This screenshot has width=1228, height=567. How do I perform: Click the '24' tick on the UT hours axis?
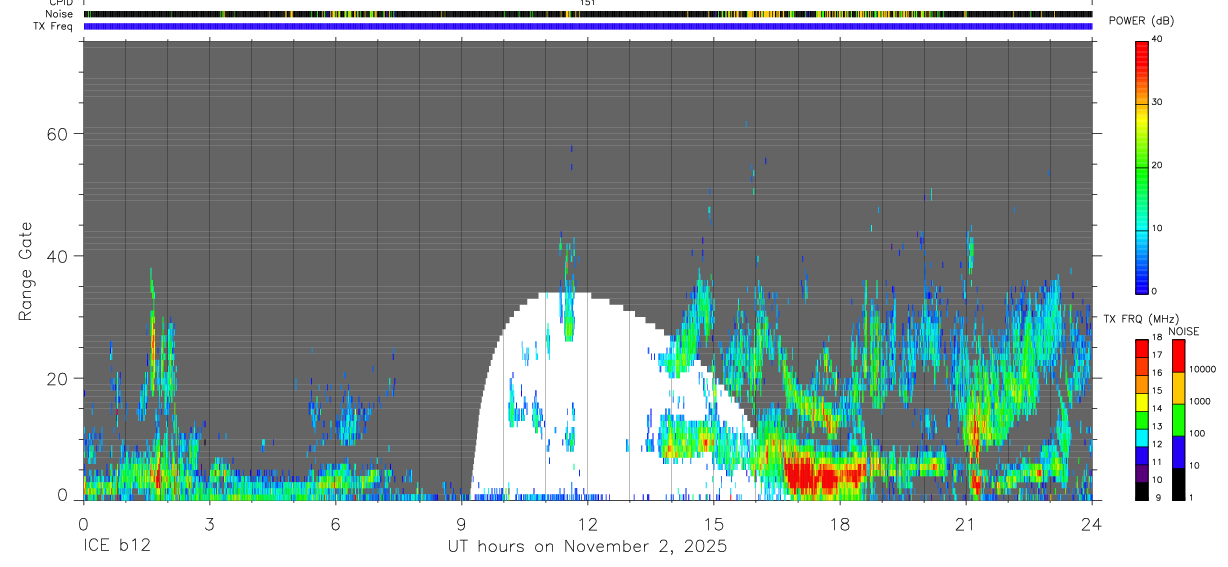1092,524
